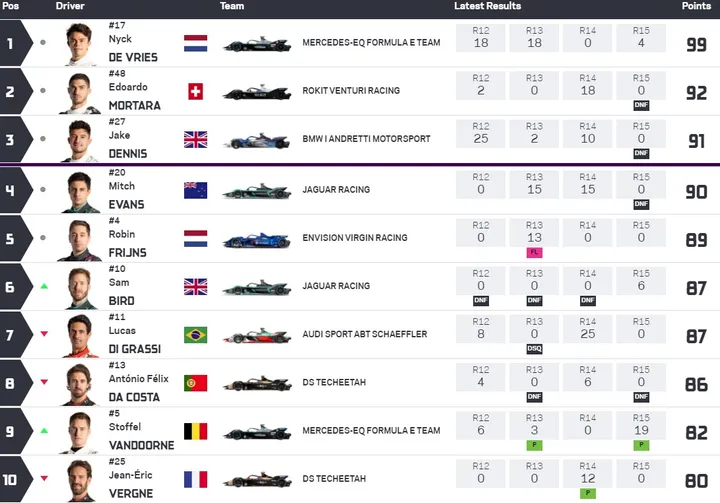720x503 pixels.
Task: Click the green up arrow beside Sam Bird
Action: pos(43,286)
